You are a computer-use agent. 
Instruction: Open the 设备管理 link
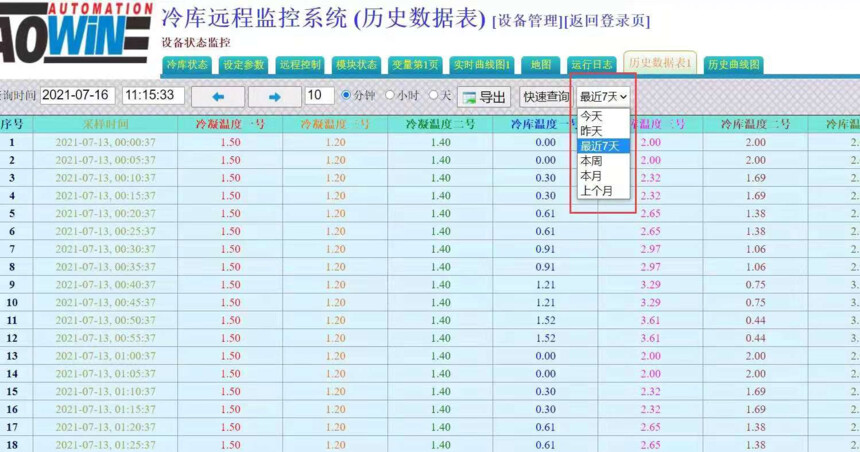point(528,21)
